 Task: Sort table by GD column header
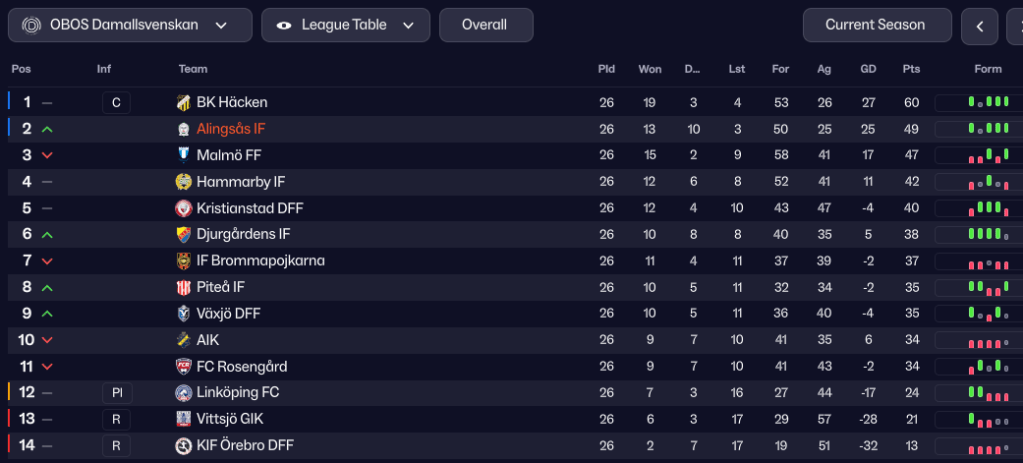pyautogui.click(x=868, y=69)
